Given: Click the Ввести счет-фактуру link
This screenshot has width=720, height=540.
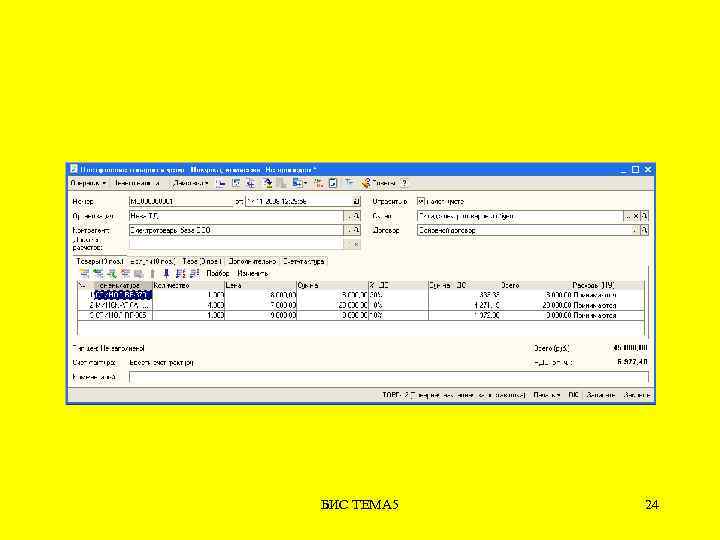Looking at the screenshot, I should [x=161, y=362].
